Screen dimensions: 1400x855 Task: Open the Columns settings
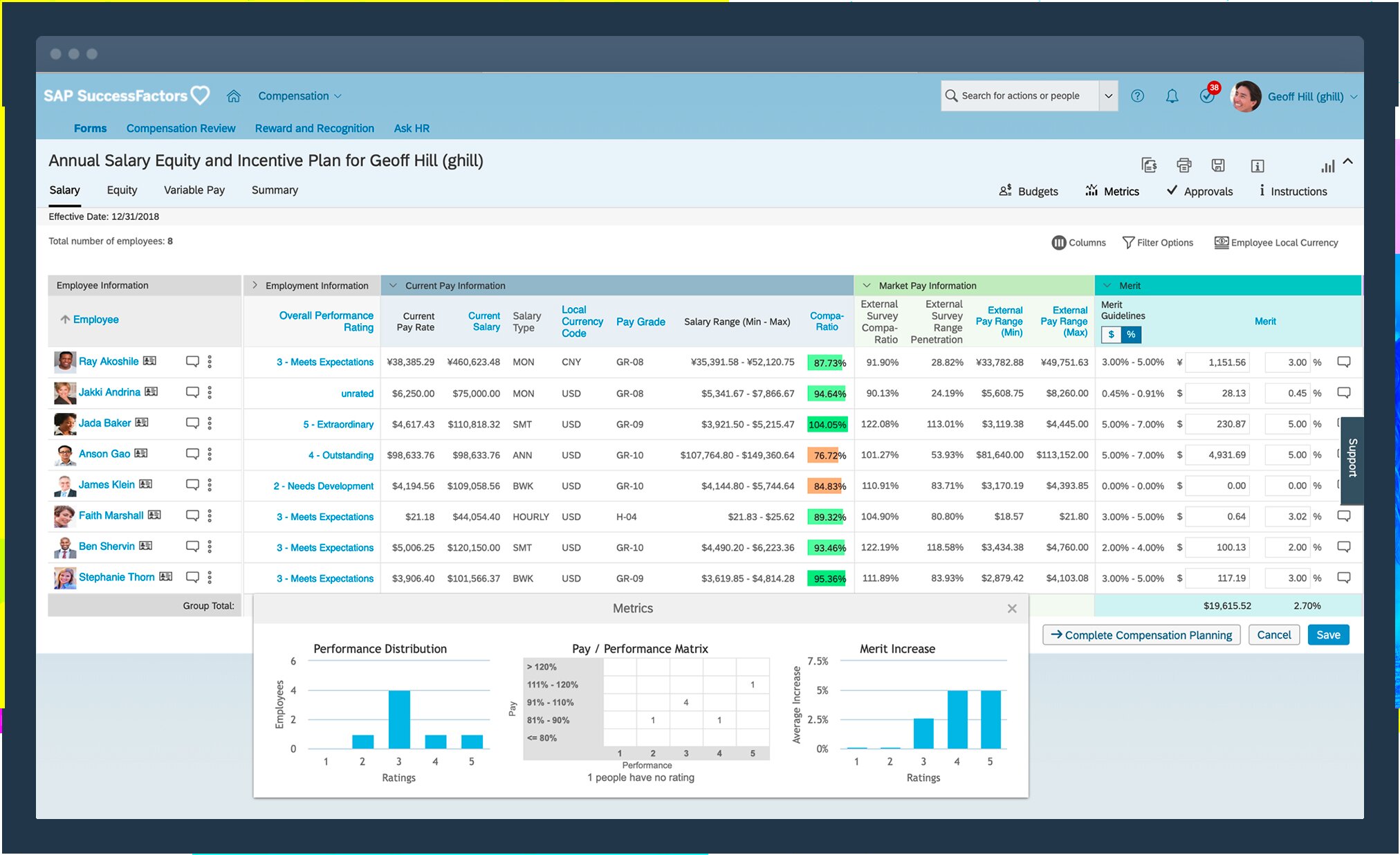point(1078,243)
